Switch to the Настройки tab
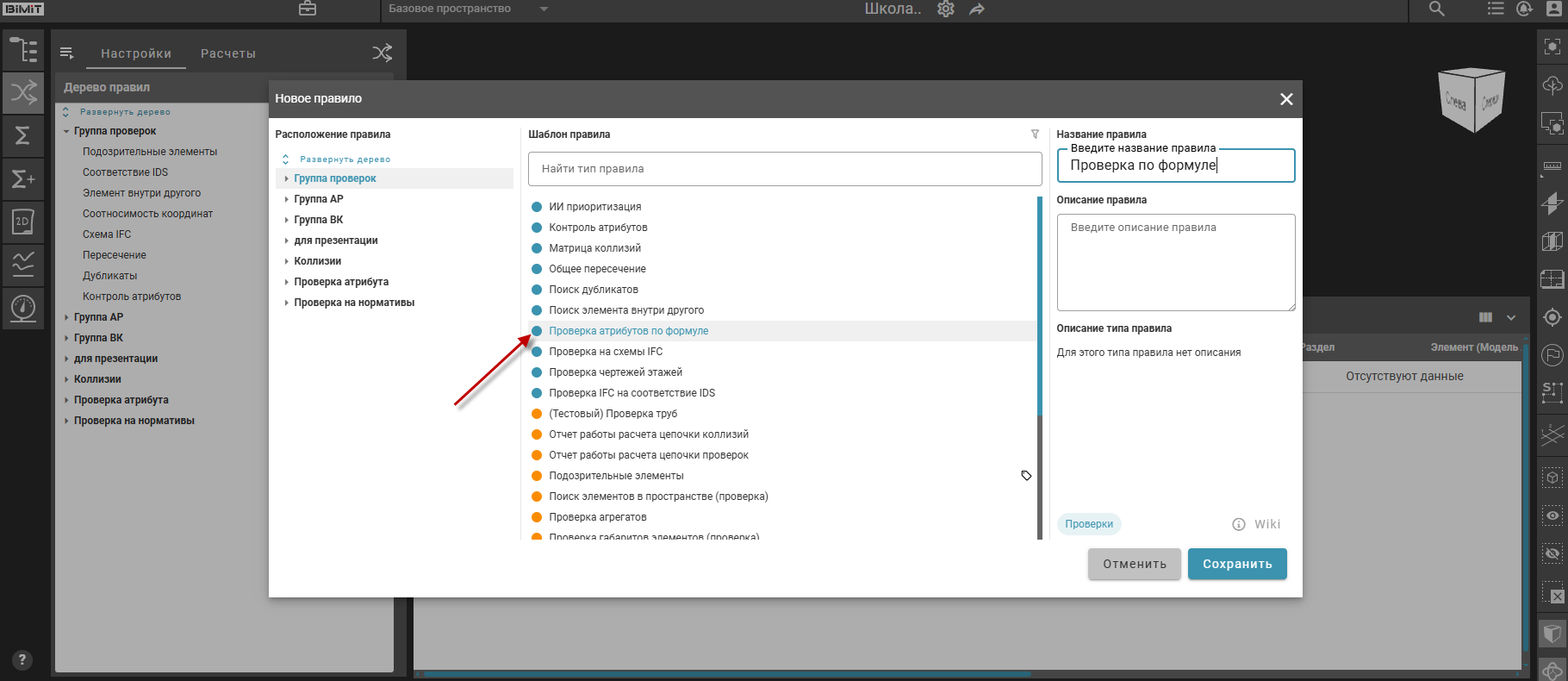 pos(136,53)
